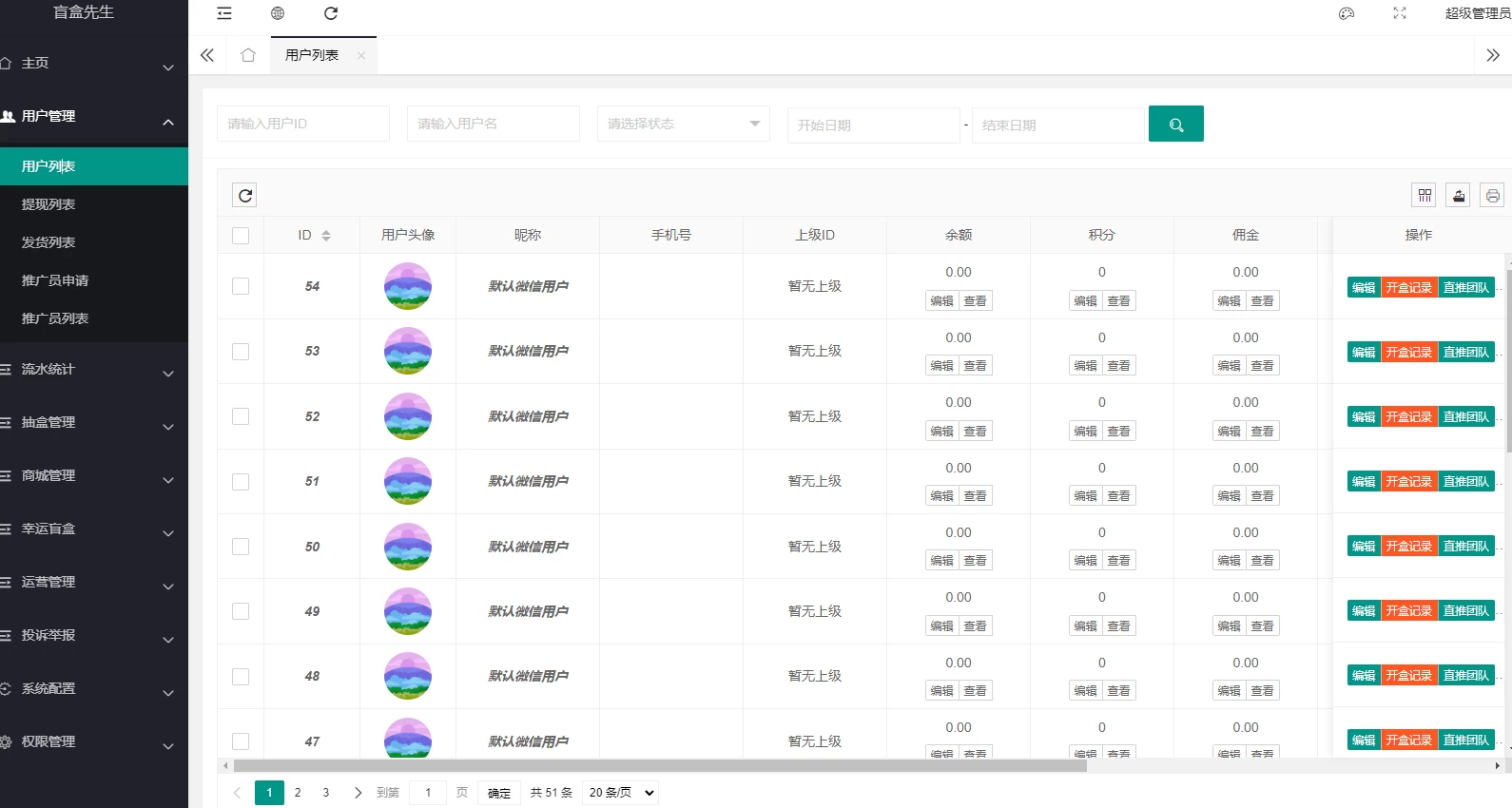The width and height of the screenshot is (1512, 808).
Task: Open the theme palette icon
Action: click(1347, 13)
